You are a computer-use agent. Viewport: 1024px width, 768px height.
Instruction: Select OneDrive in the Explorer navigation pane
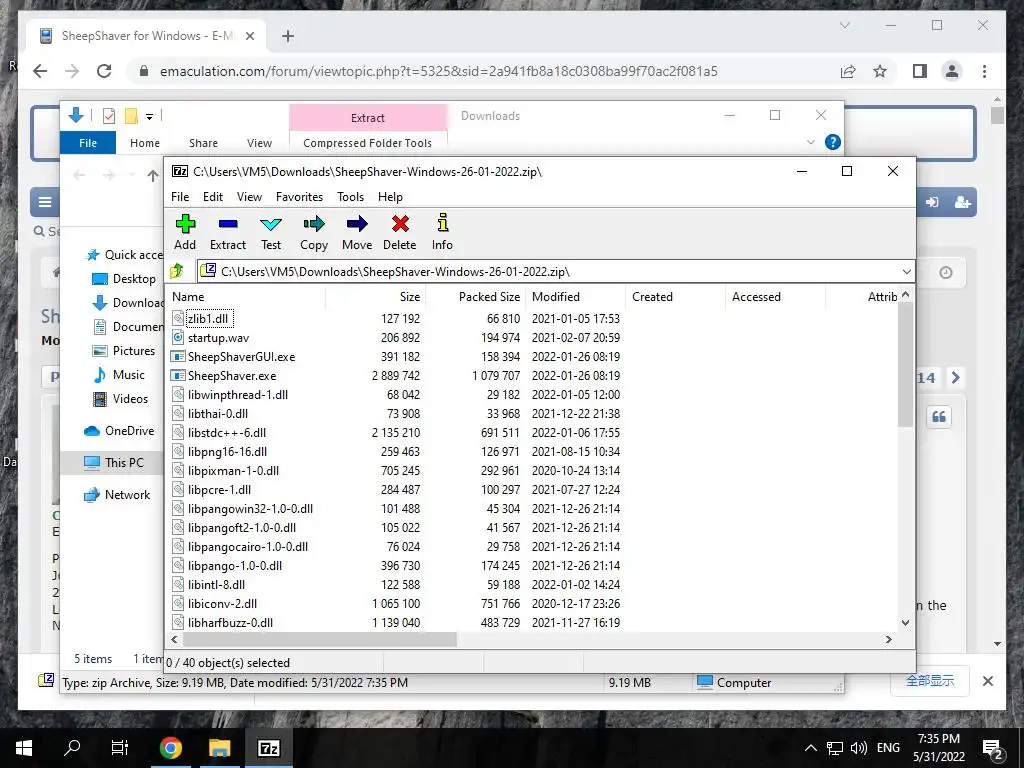120,431
